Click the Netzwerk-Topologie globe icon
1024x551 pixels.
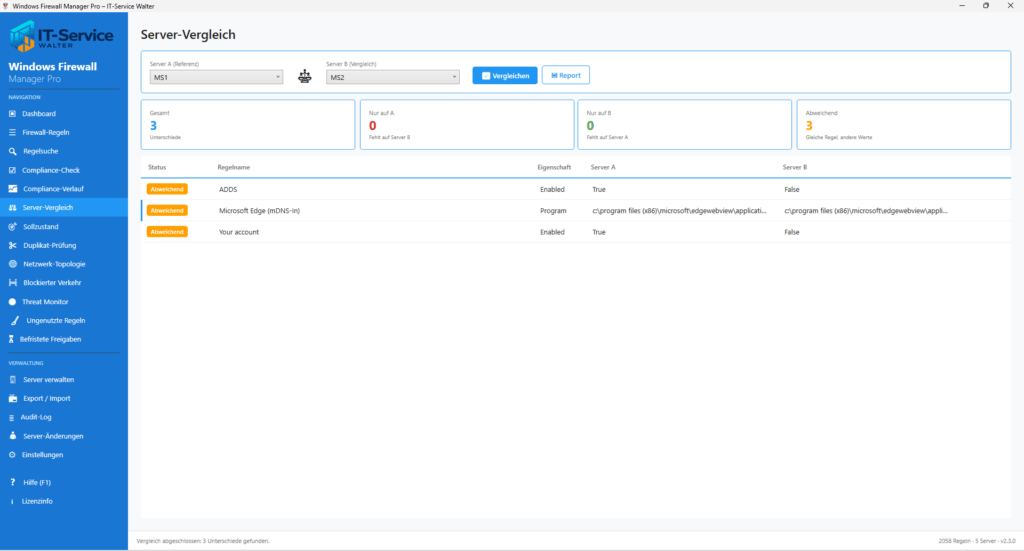click(x=12, y=264)
